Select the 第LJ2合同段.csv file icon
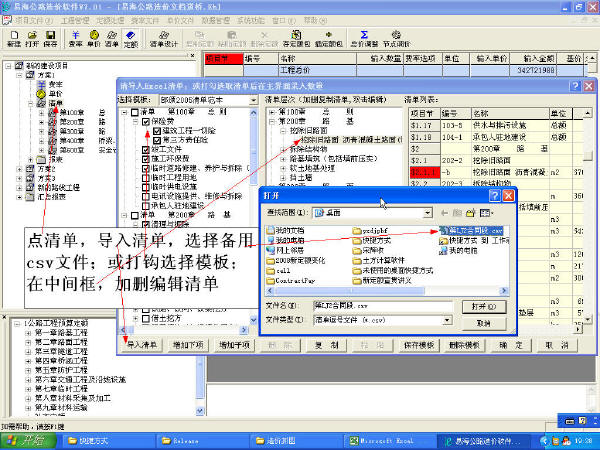 tap(443, 231)
